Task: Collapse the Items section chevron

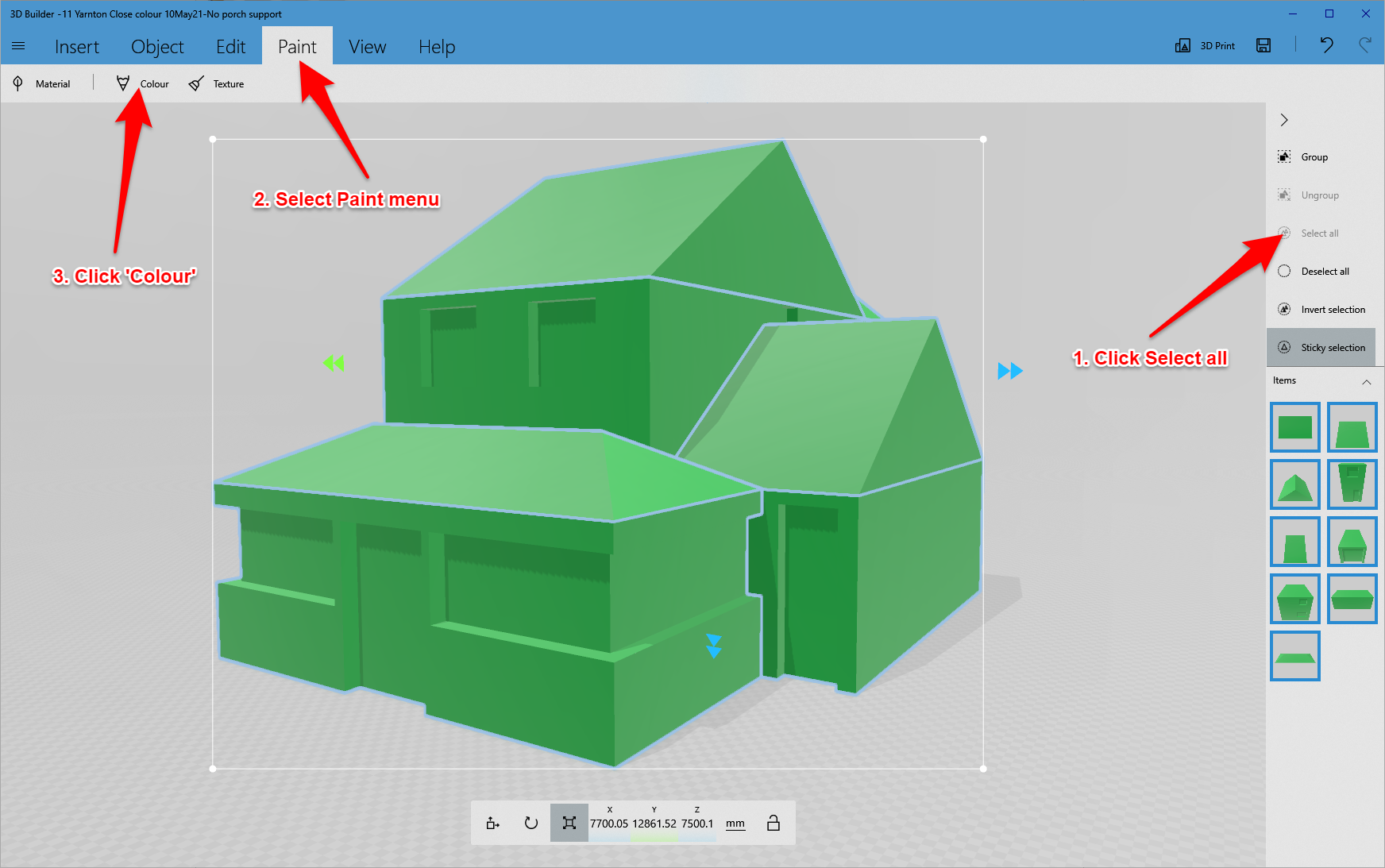Action: point(1367,381)
